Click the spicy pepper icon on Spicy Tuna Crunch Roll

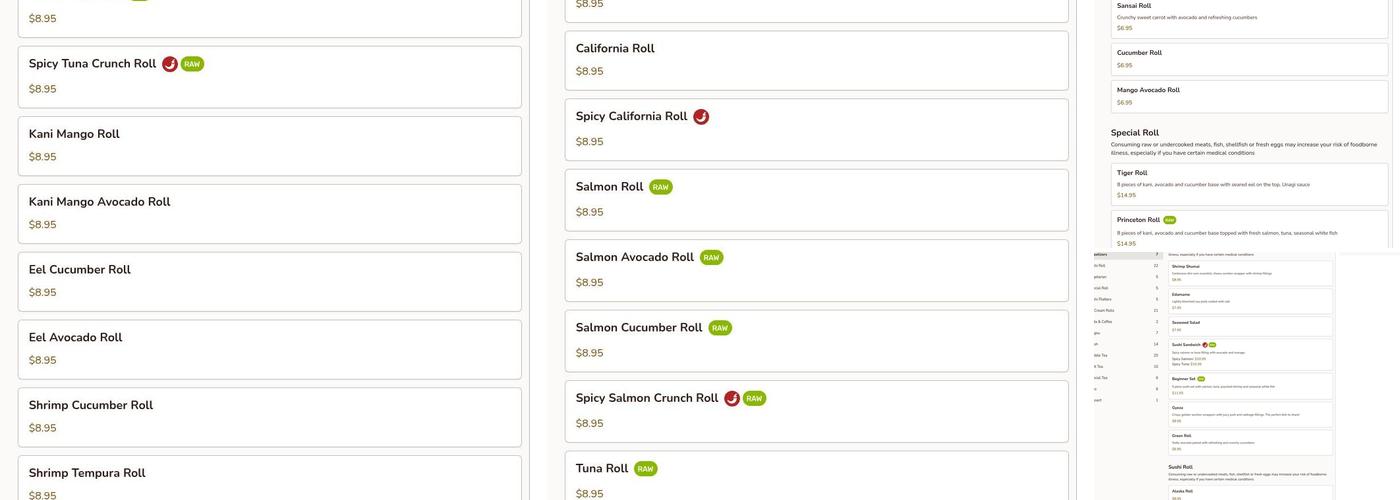(x=170, y=64)
